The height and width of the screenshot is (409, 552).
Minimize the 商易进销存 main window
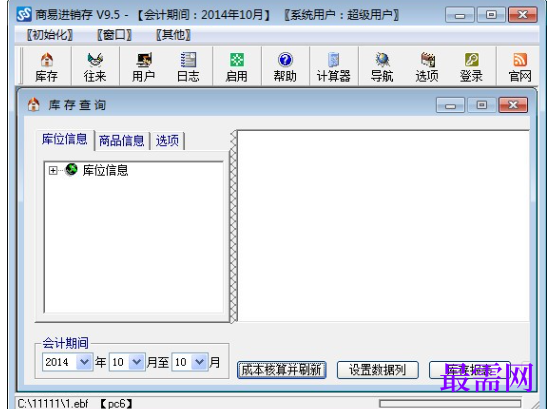pyautogui.click(x=460, y=15)
